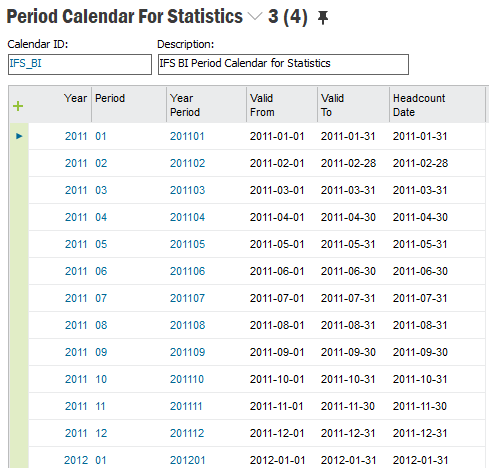Click the green plus add-row icon
This screenshot has width=489, height=468.
[18, 106]
